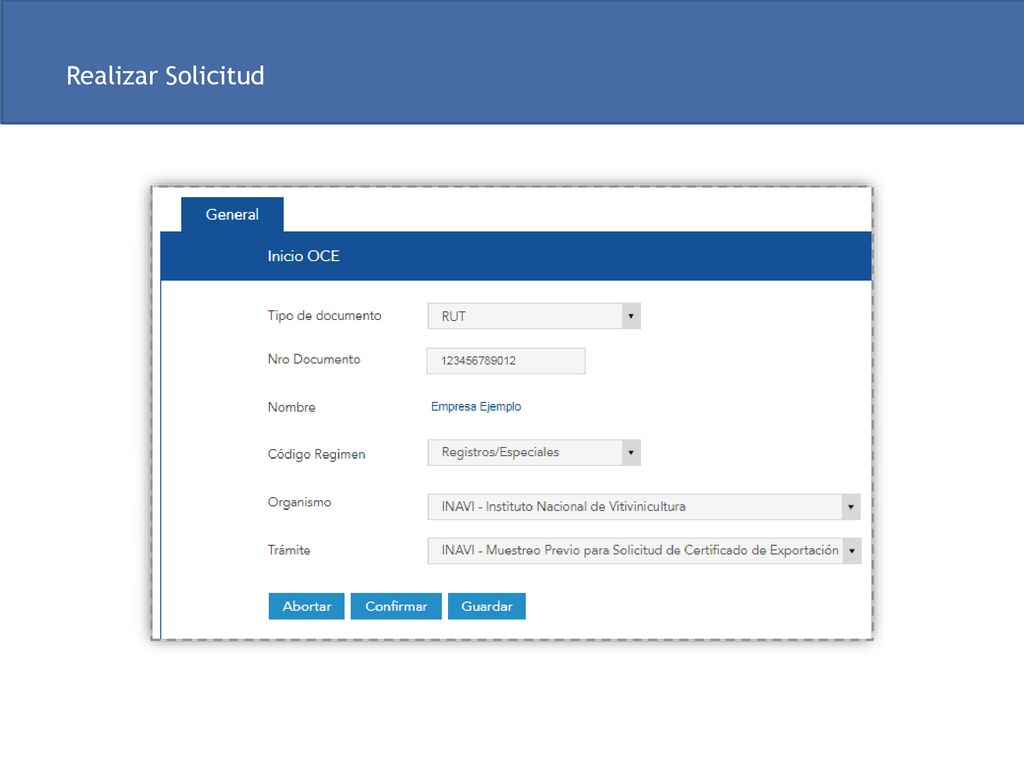Click the Trámite label

(x=289, y=550)
